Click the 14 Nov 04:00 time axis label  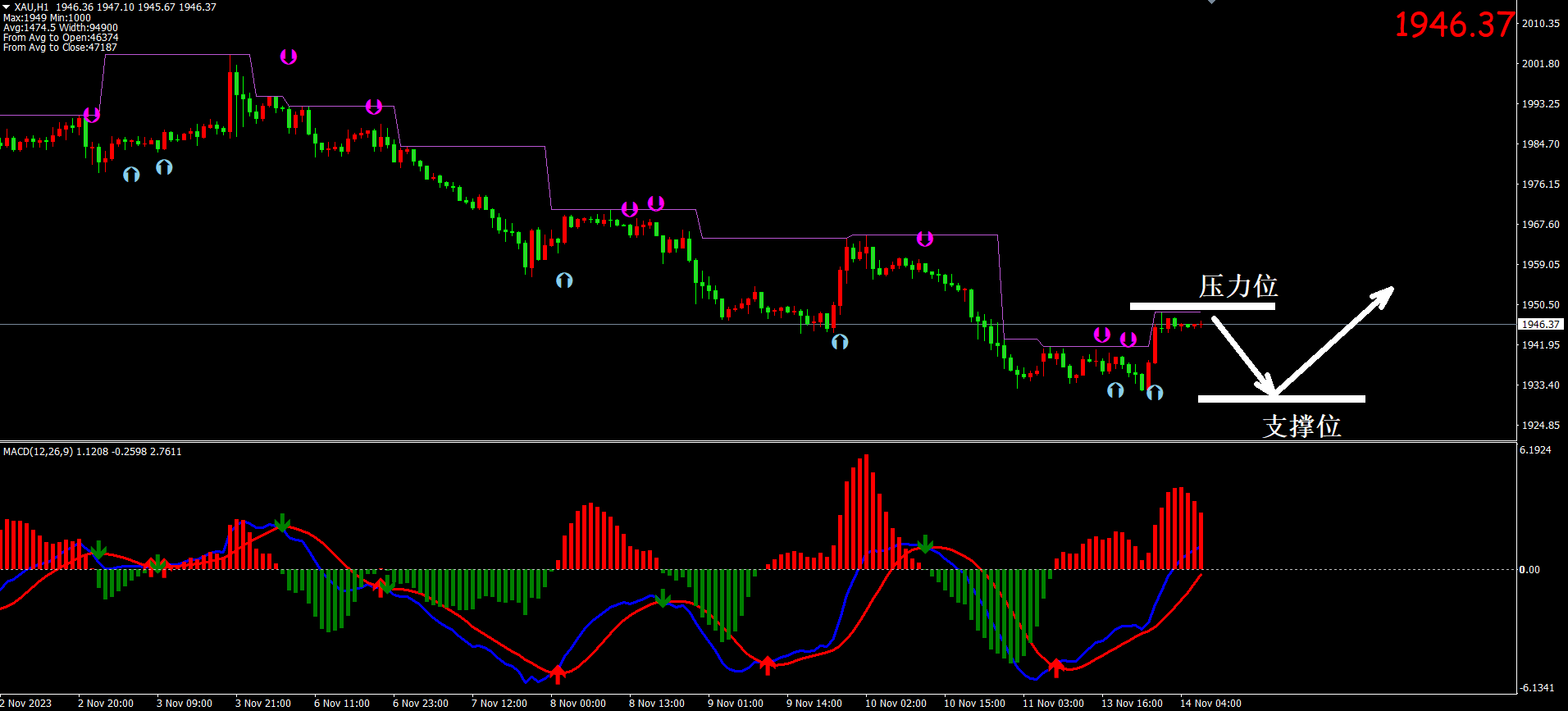1210,704
